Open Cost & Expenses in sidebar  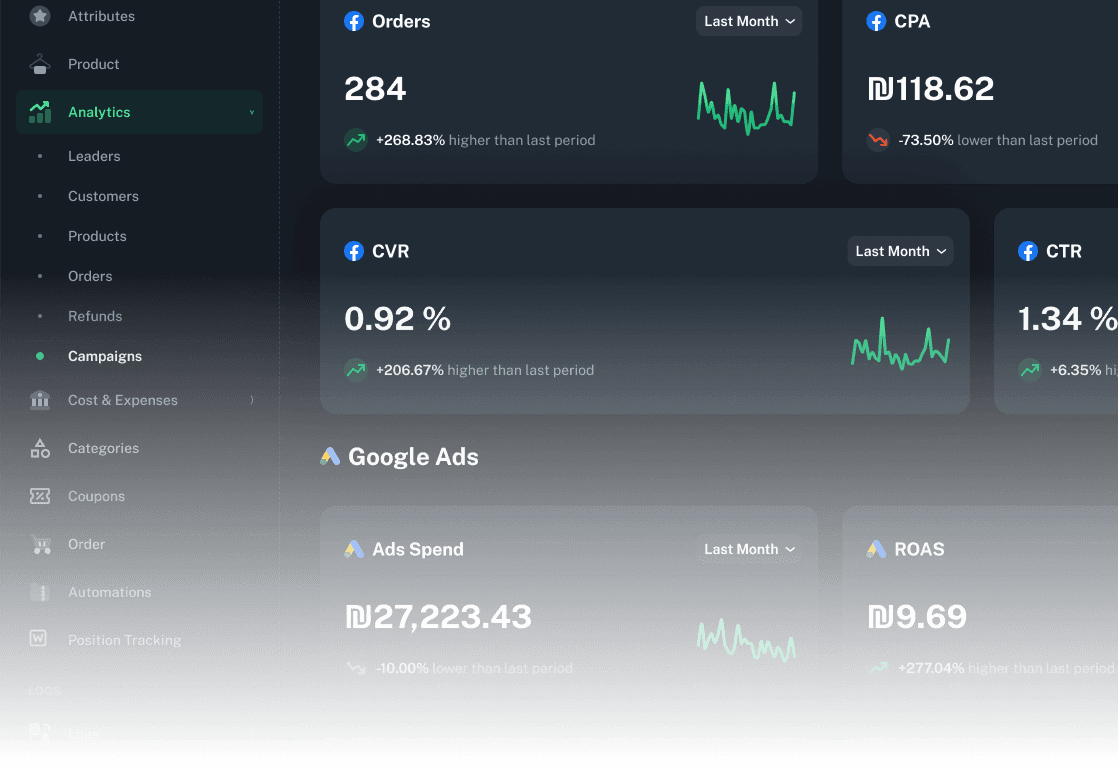pyautogui.click(x=123, y=400)
